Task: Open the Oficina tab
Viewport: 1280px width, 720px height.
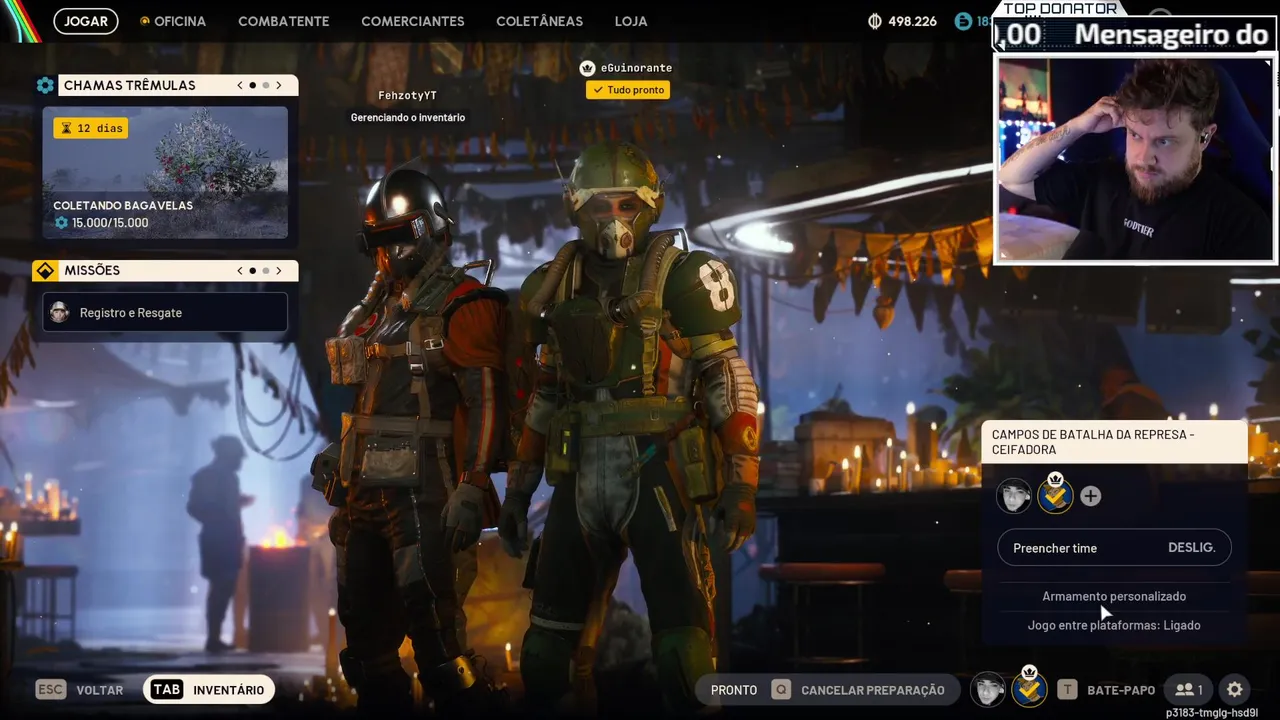Action: click(x=180, y=21)
